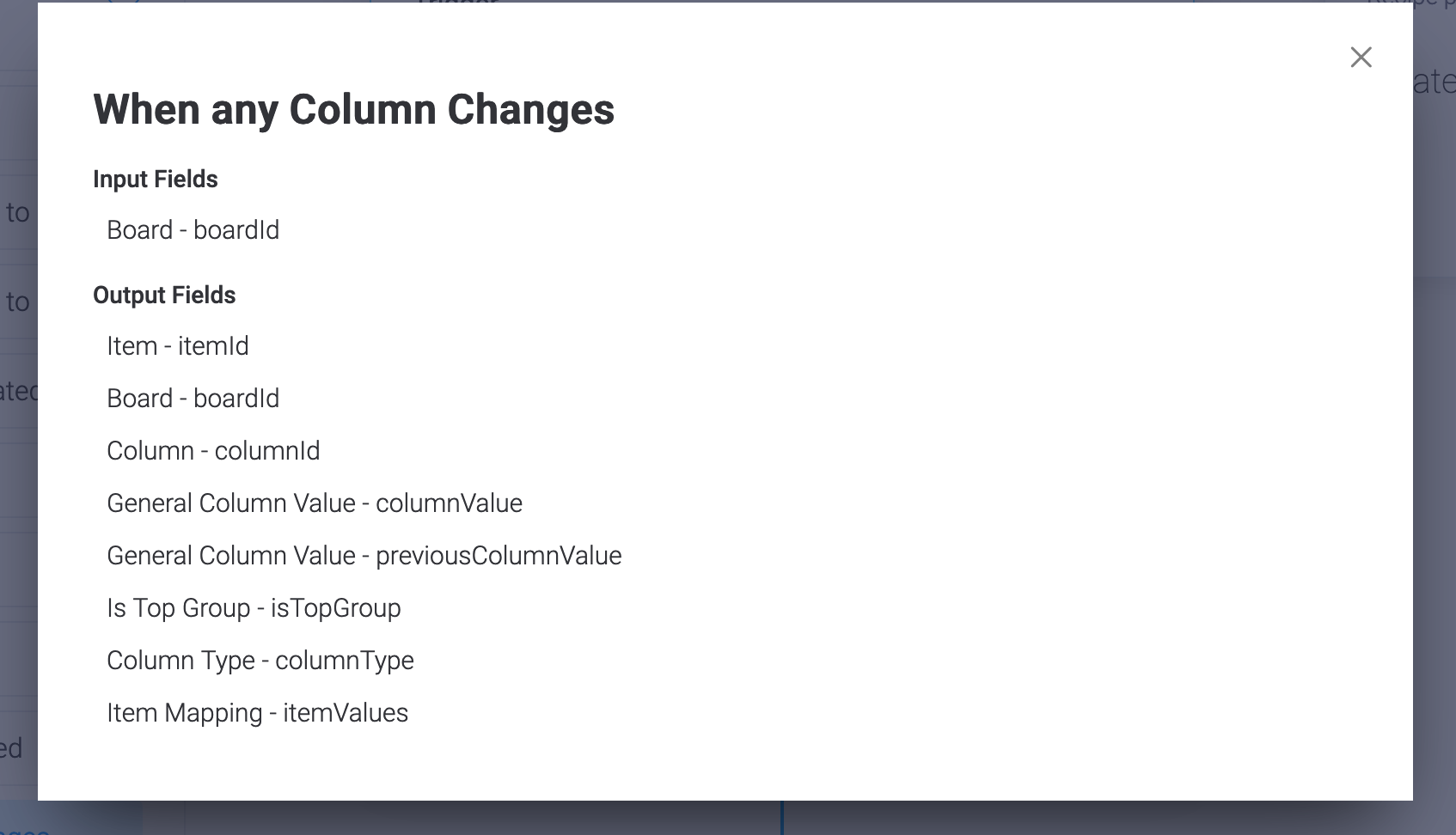
Task: Click the Output Fields heading
Action: tap(164, 295)
